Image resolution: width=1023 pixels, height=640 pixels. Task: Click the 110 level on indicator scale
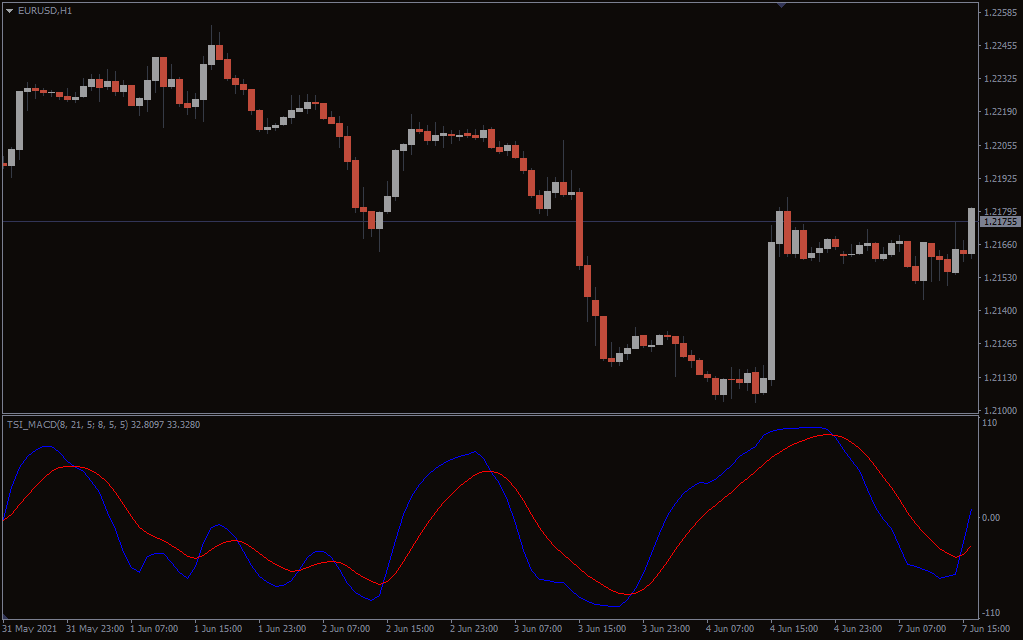click(x=990, y=424)
